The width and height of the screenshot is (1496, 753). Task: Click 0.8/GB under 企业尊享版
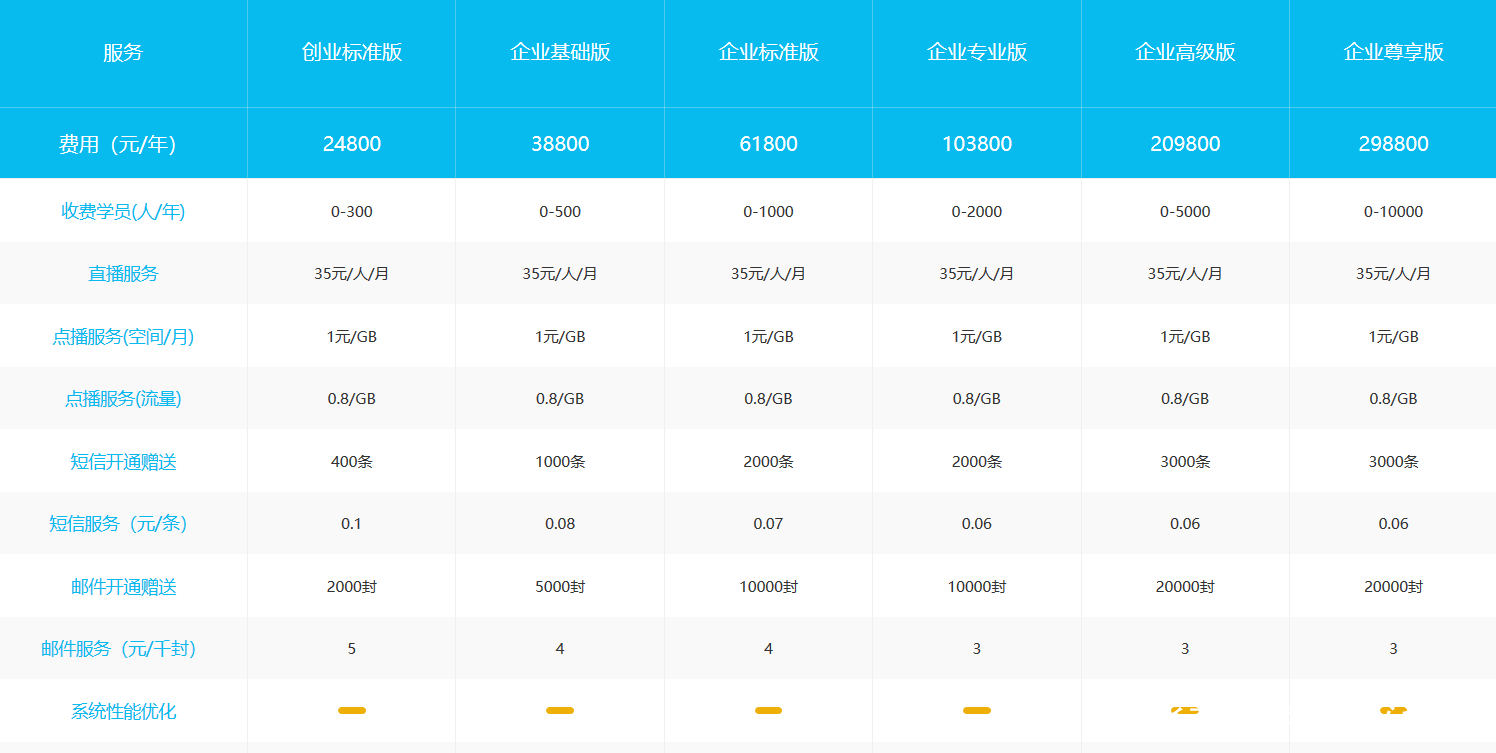click(1393, 398)
